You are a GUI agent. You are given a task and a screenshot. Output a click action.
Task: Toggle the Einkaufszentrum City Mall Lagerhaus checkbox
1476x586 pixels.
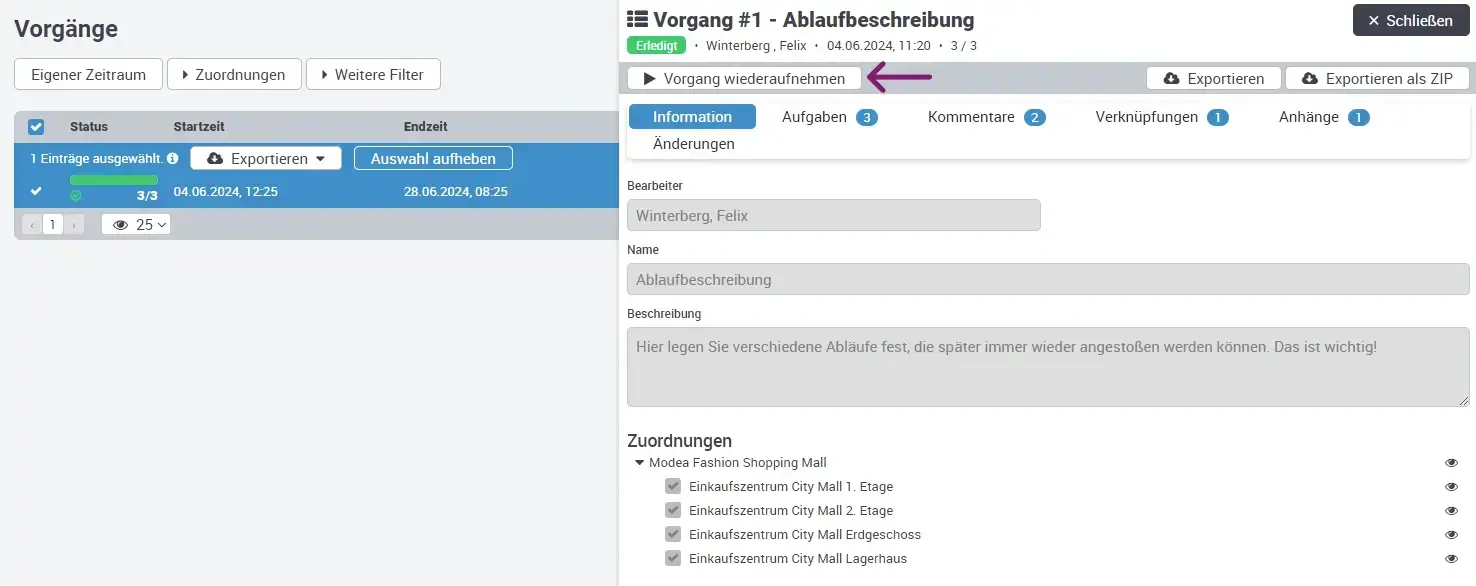pos(673,558)
